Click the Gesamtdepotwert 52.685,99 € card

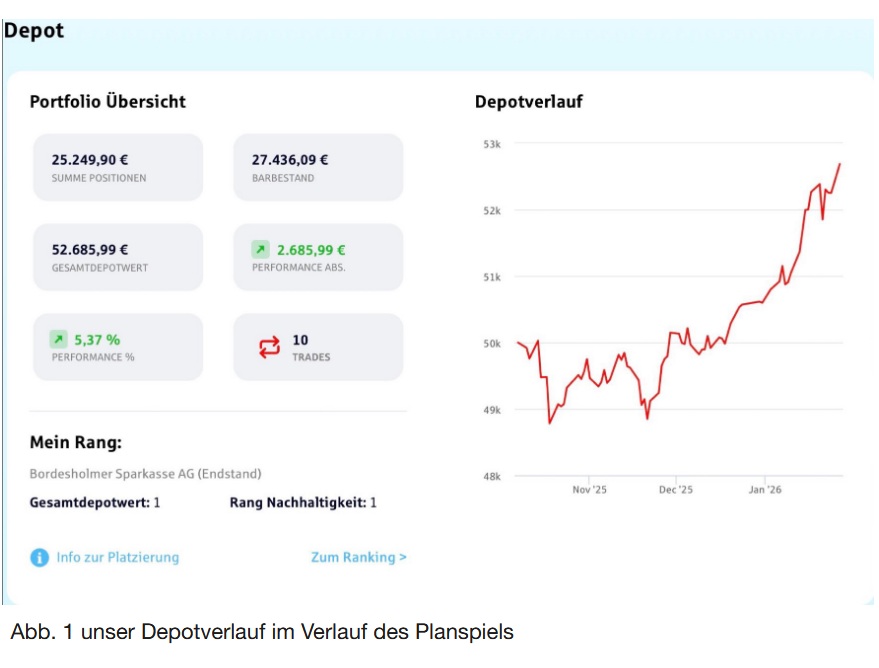118,257
